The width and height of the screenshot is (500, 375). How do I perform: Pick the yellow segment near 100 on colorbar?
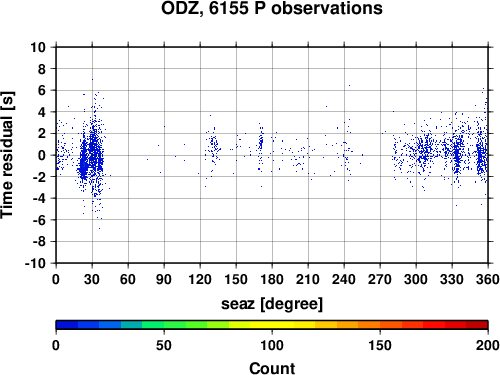(x=272, y=325)
